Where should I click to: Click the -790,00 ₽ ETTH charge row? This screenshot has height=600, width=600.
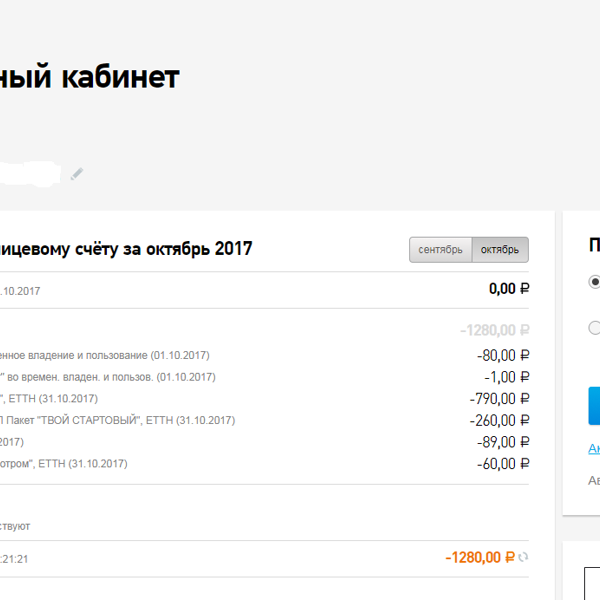pos(264,399)
